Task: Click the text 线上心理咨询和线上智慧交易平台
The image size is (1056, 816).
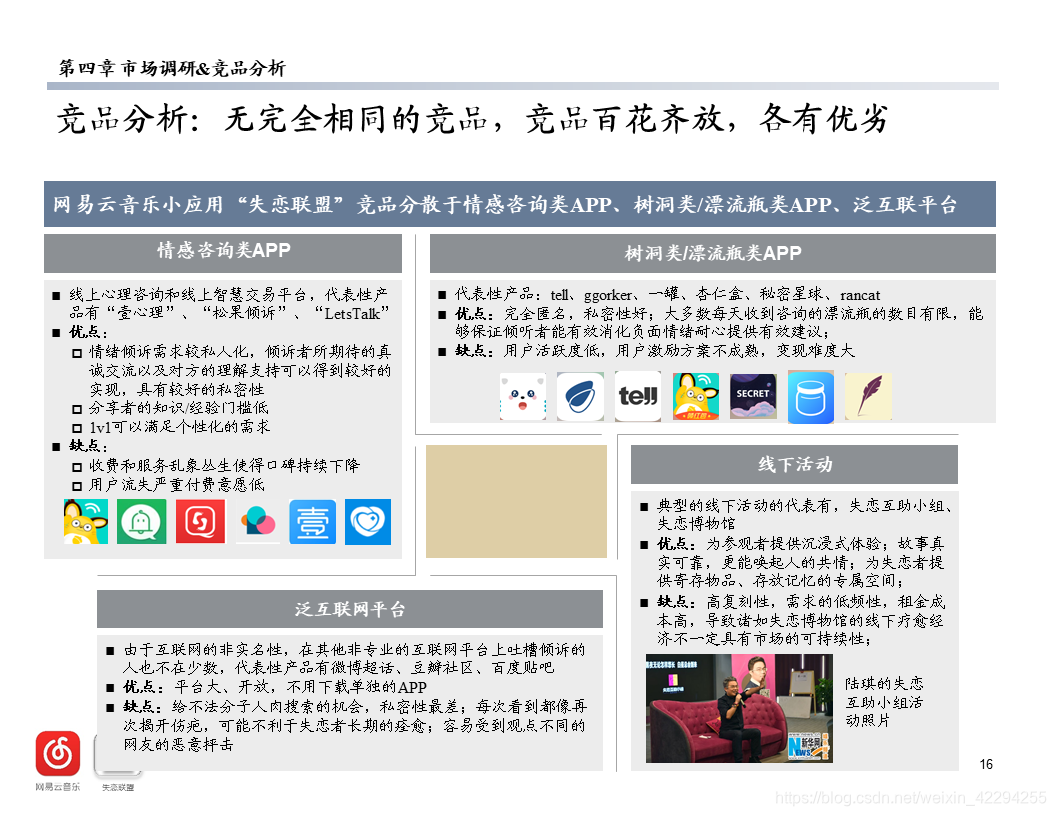Action: pyautogui.click(x=187, y=294)
